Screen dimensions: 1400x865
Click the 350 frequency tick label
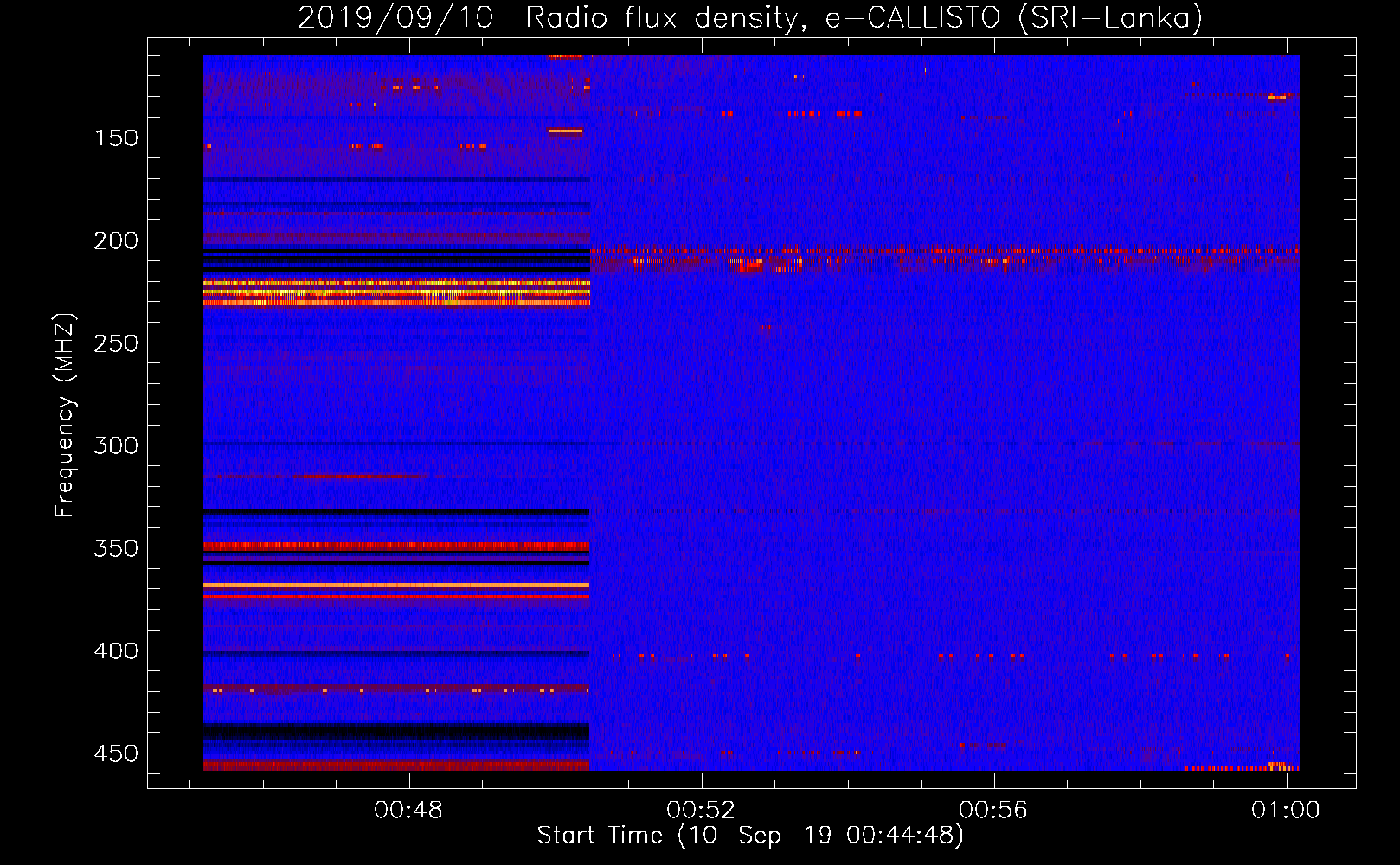116,548
